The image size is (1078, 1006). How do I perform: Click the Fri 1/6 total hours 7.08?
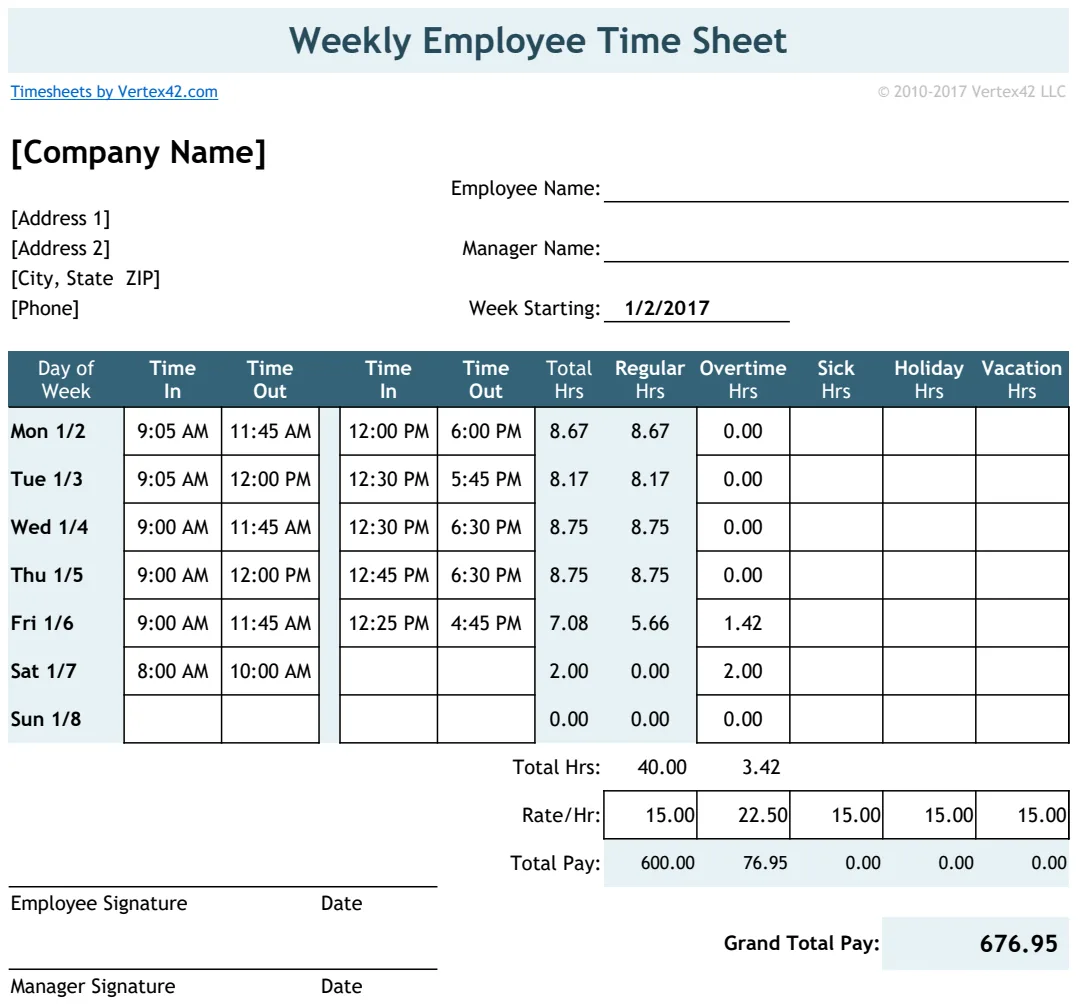pyautogui.click(x=569, y=623)
